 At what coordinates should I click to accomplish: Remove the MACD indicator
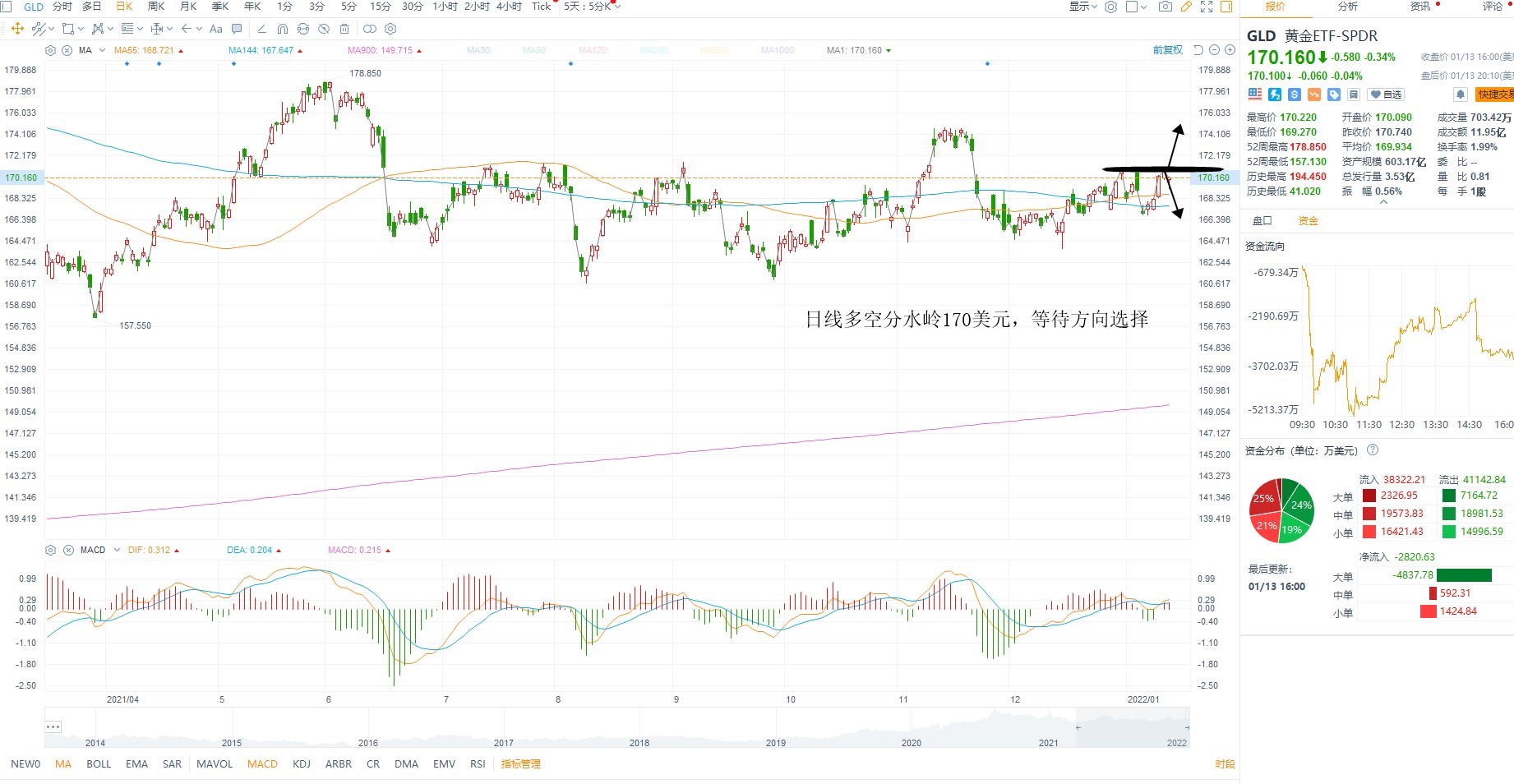coord(69,550)
